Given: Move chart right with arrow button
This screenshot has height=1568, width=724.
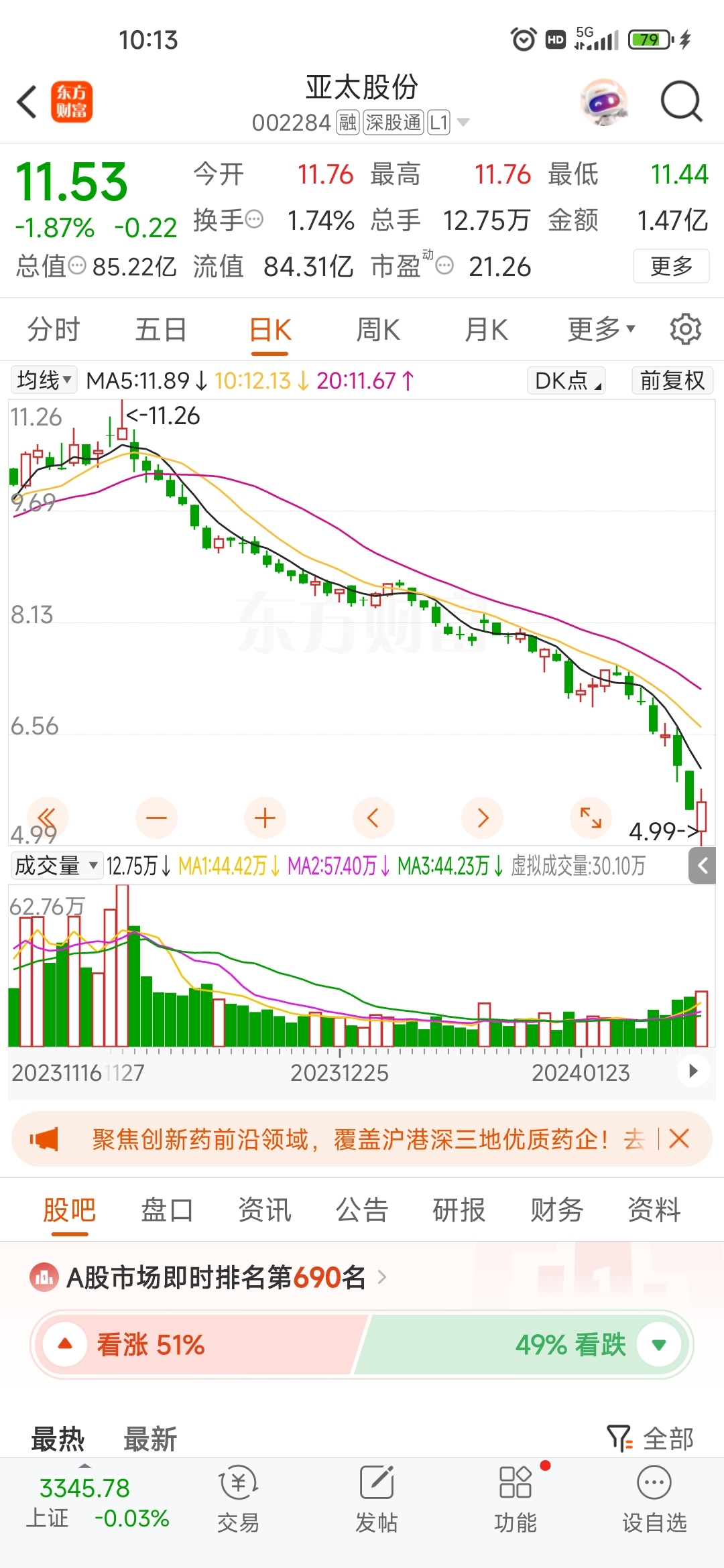Looking at the screenshot, I should coord(483,818).
